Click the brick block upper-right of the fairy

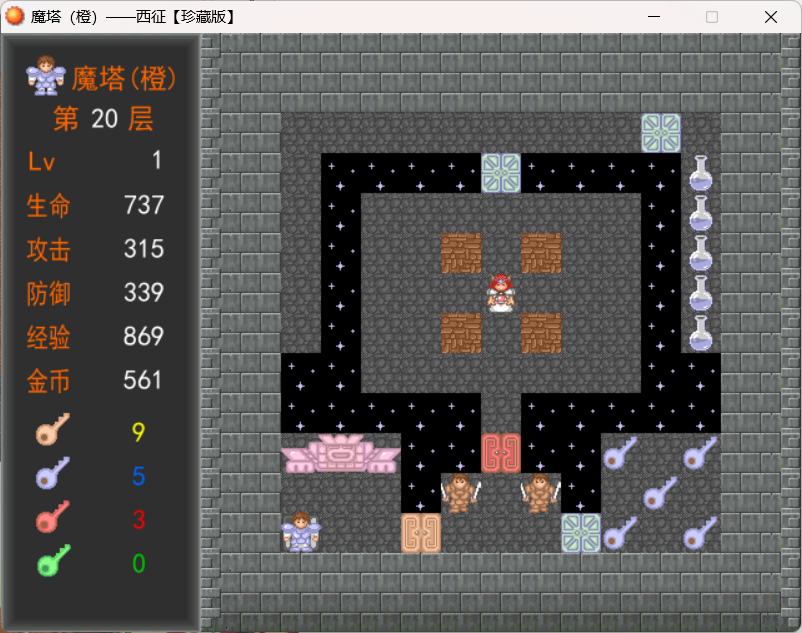pyautogui.click(x=541, y=253)
